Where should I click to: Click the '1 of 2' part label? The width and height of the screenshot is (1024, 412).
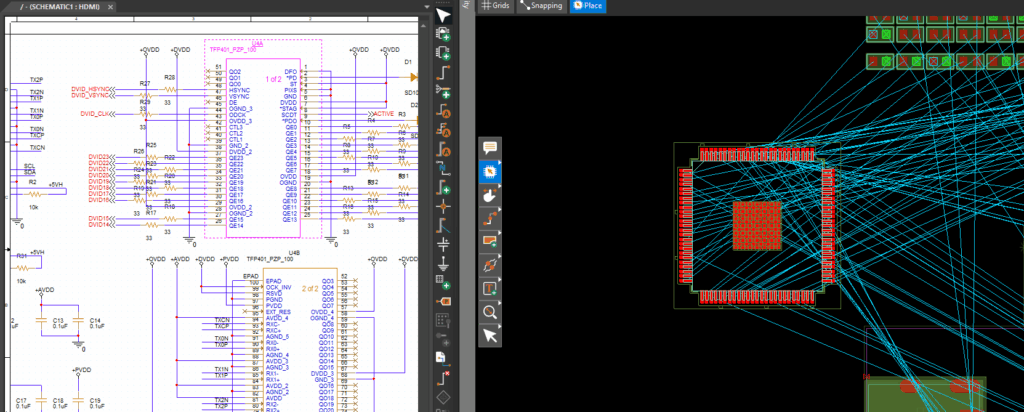274,79
